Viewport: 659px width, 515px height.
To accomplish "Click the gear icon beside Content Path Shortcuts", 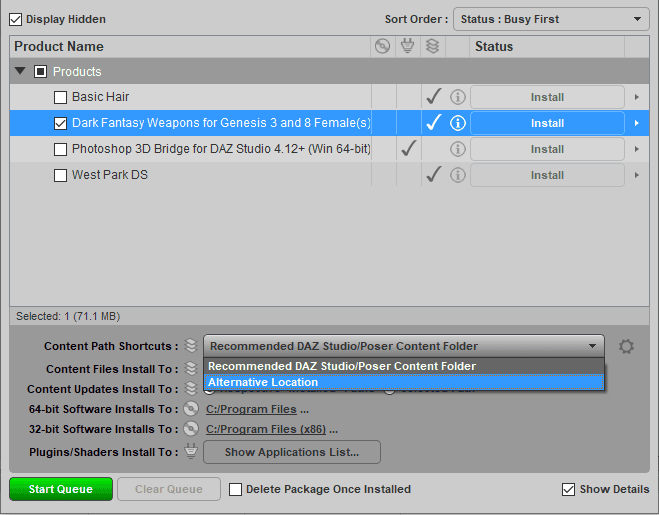I will coord(626,346).
